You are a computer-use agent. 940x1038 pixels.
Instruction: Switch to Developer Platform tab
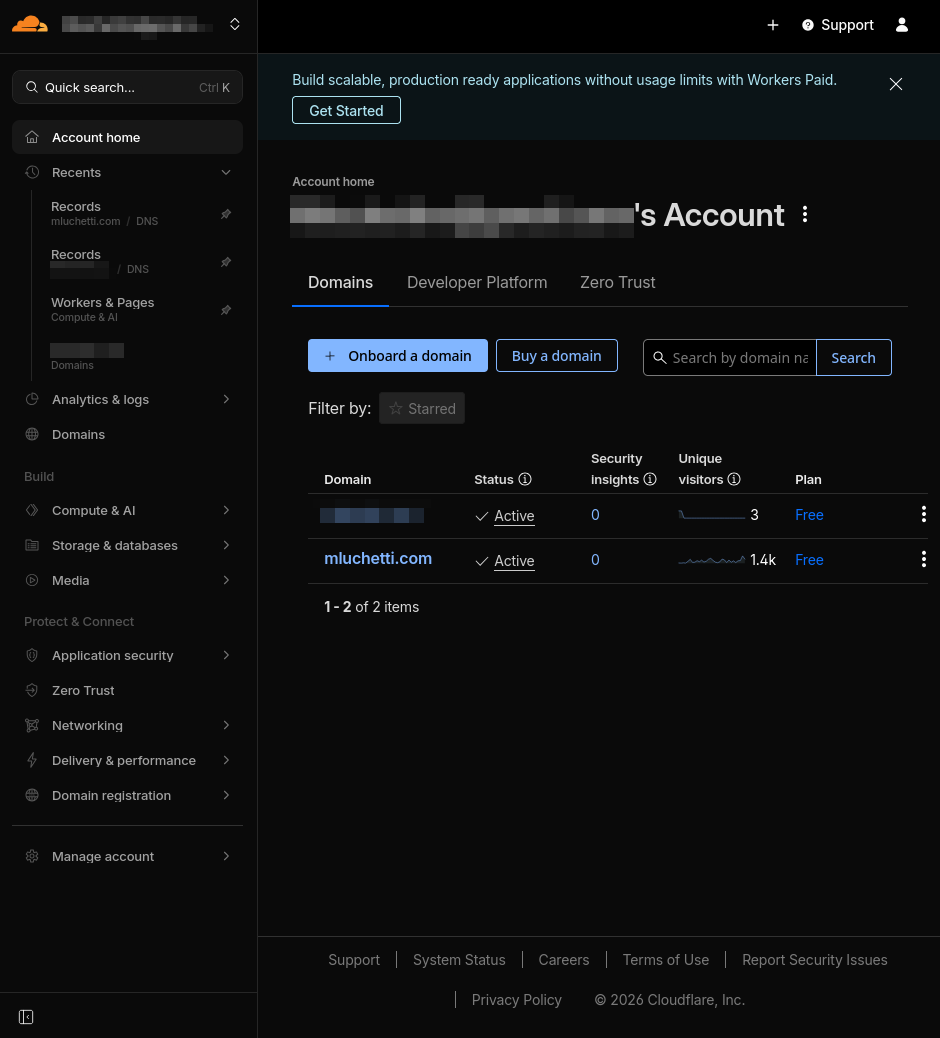pyautogui.click(x=477, y=282)
